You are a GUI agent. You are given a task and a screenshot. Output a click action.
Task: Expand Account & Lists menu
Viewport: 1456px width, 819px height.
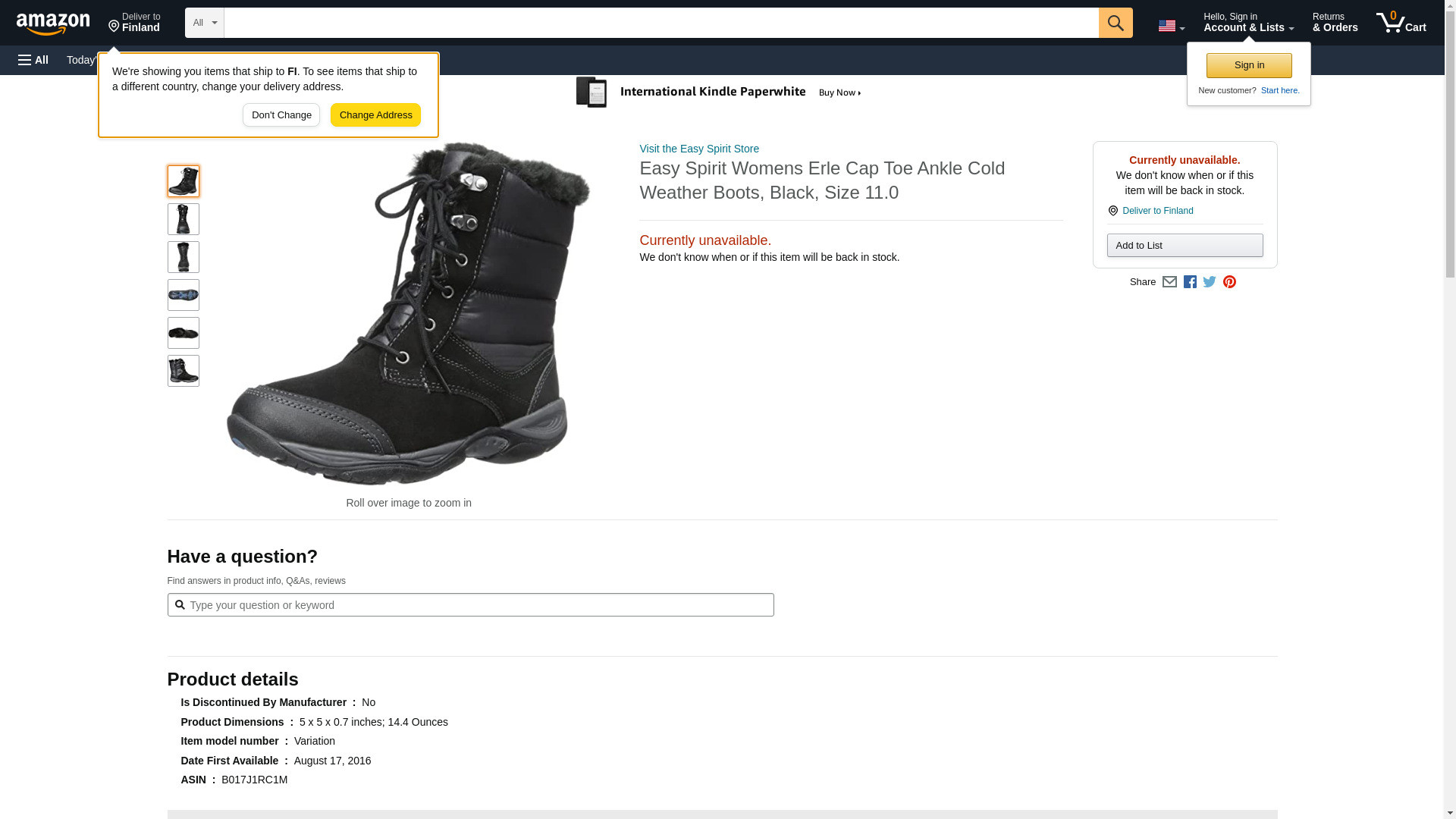(x=1248, y=23)
